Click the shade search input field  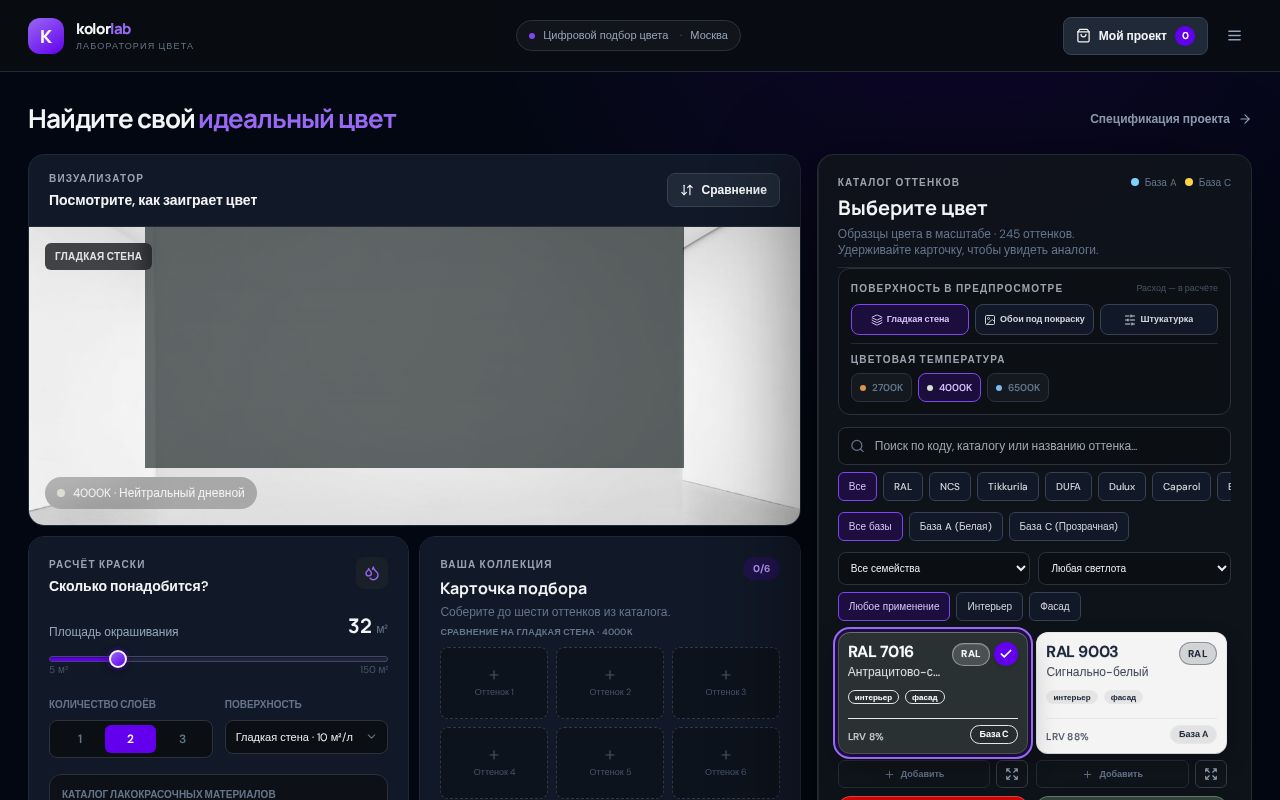pos(1034,446)
